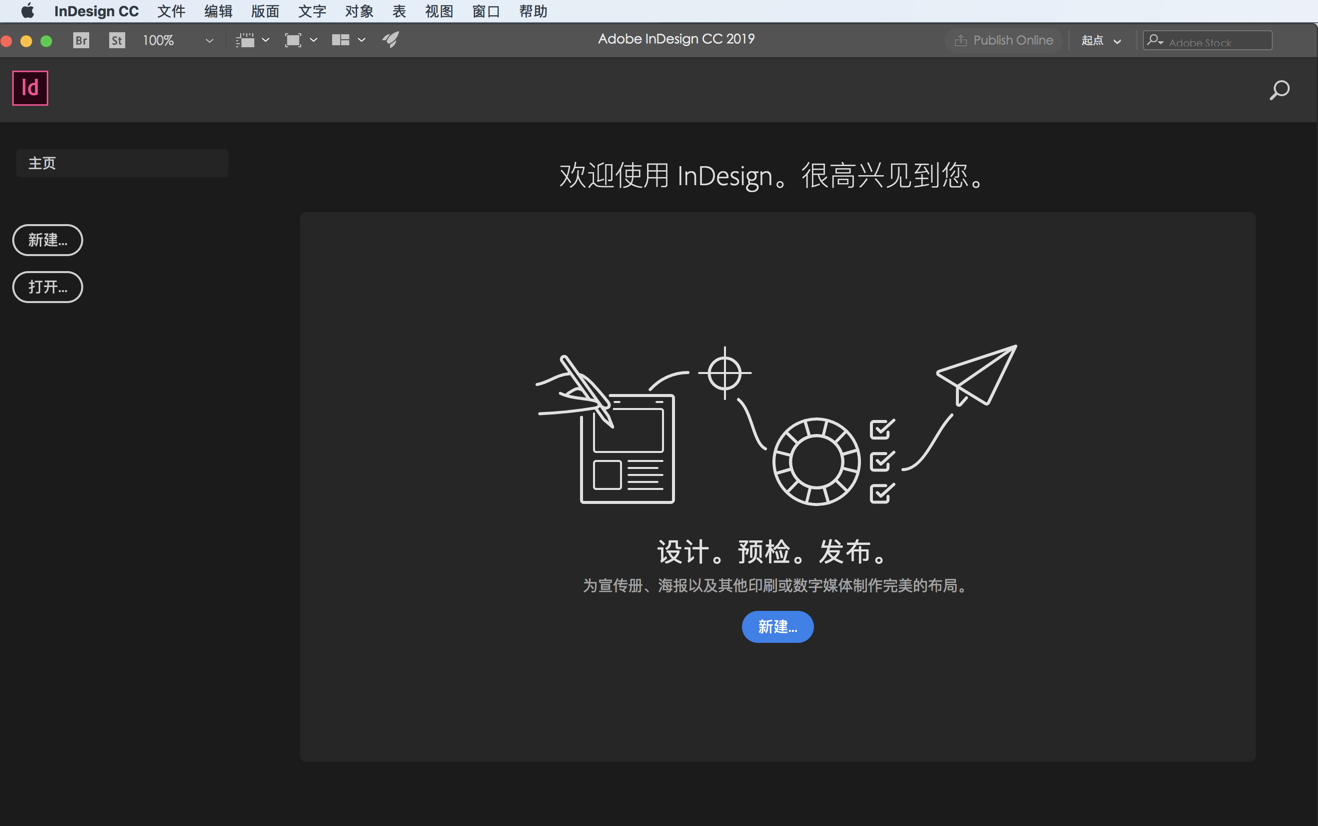Click the GPU performance rocket icon
Screen dimensions: 1318x826
point(391,40)
